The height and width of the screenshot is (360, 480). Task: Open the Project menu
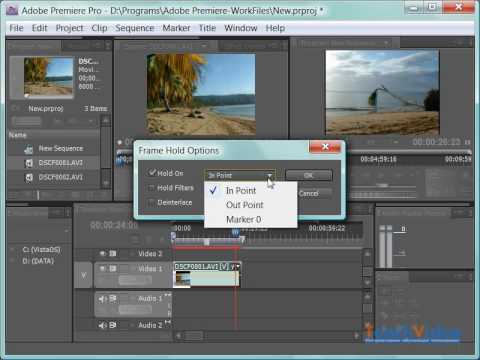[69, 28]
